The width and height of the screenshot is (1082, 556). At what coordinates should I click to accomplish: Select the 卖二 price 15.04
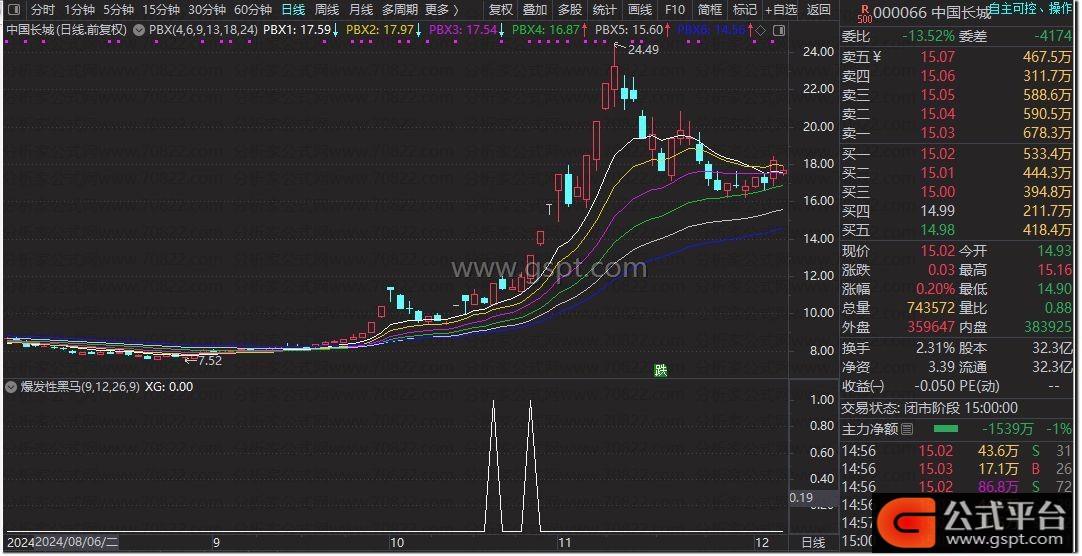pos(938,114)
